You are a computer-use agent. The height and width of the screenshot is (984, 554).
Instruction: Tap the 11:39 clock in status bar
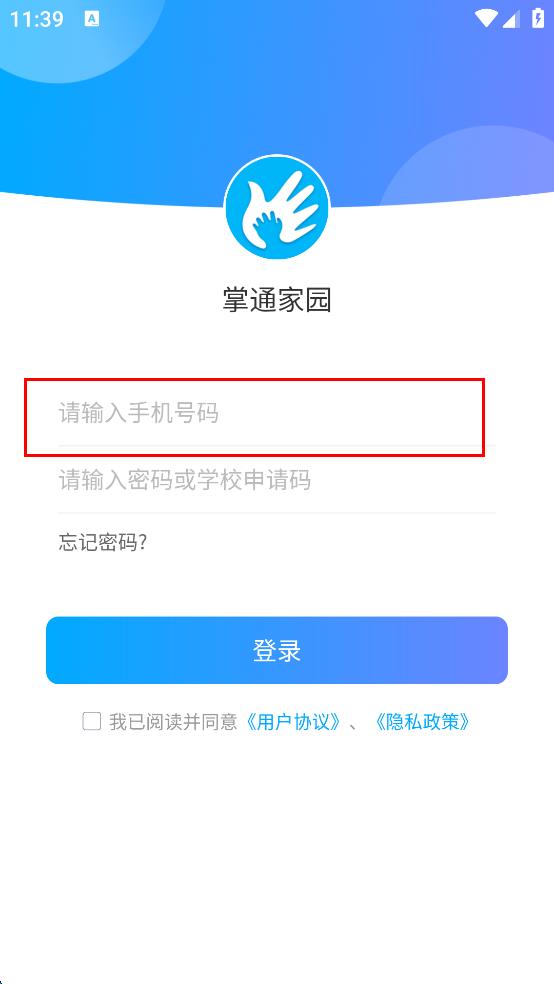click(x=36, y=19)
